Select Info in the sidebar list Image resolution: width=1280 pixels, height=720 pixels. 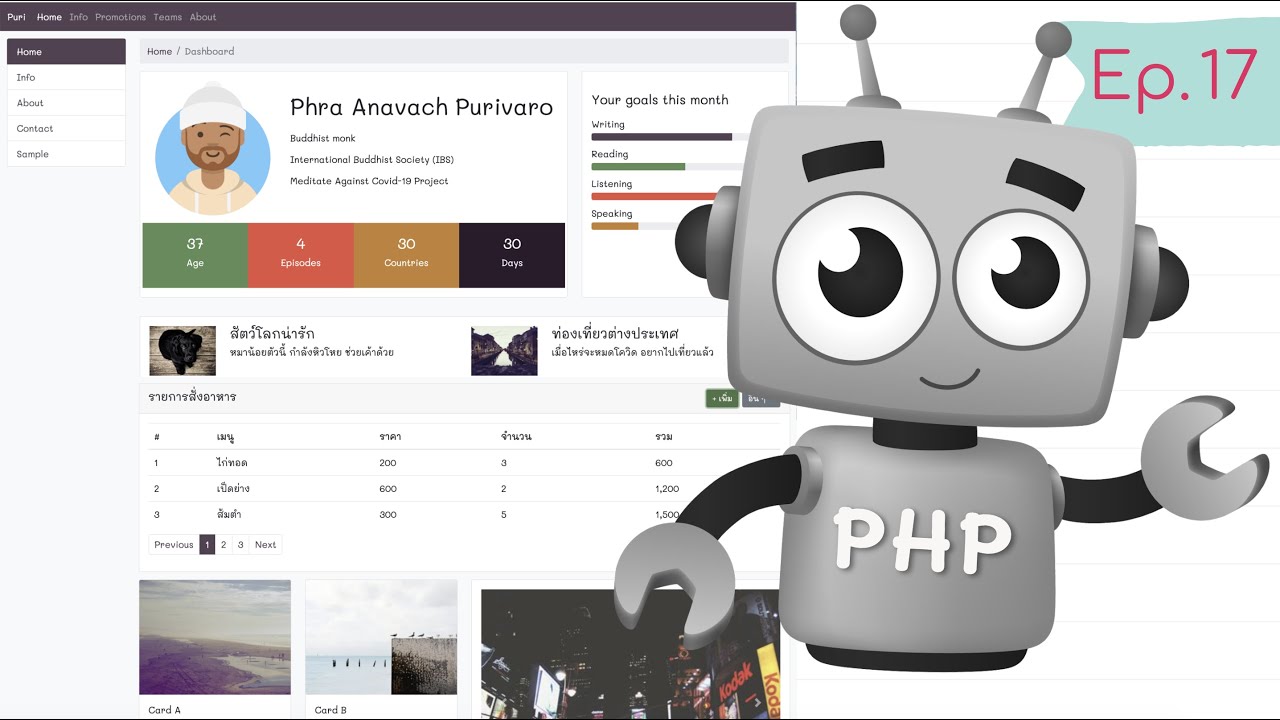pos(66,77)
